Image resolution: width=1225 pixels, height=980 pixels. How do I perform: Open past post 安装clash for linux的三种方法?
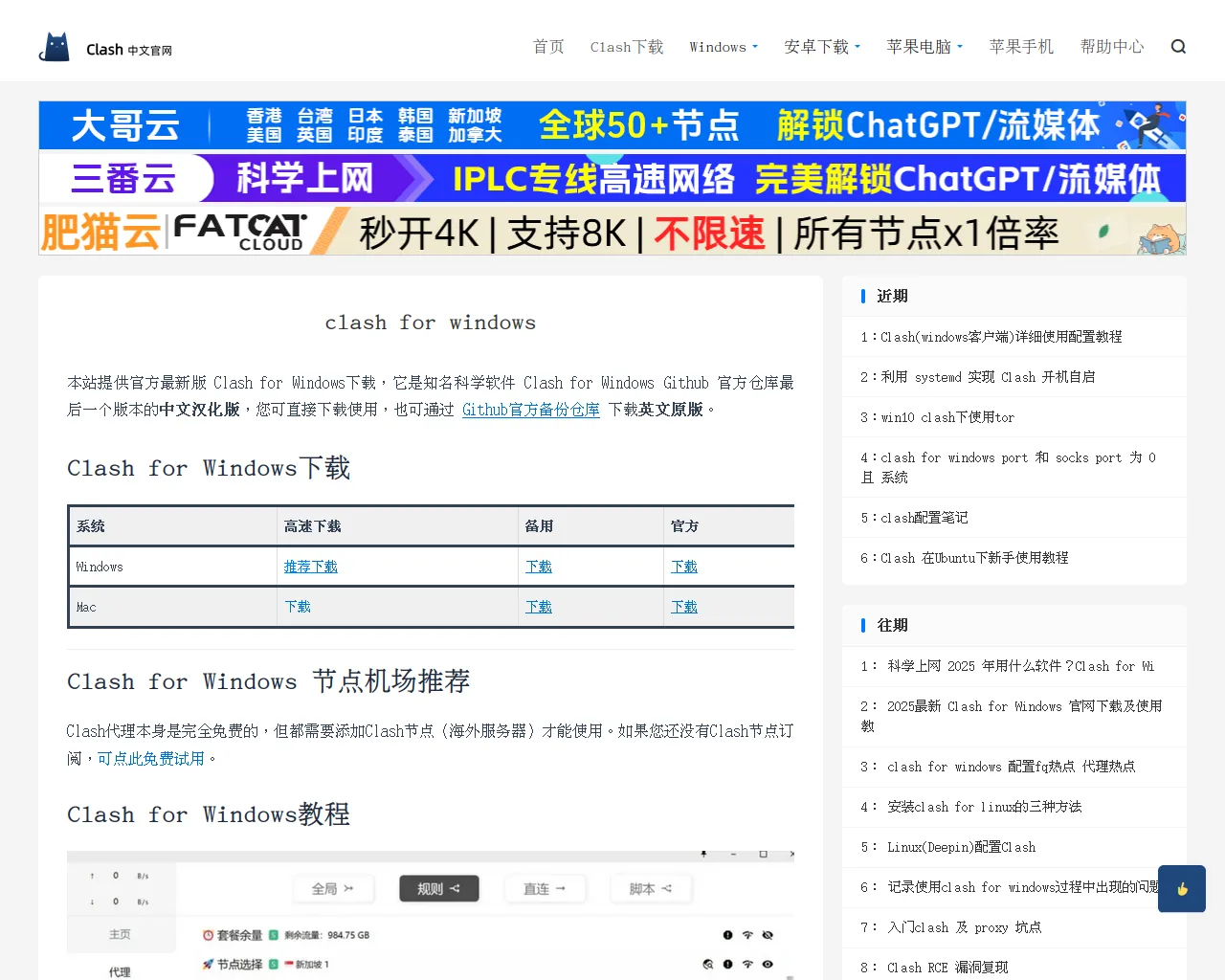point(984,807)
